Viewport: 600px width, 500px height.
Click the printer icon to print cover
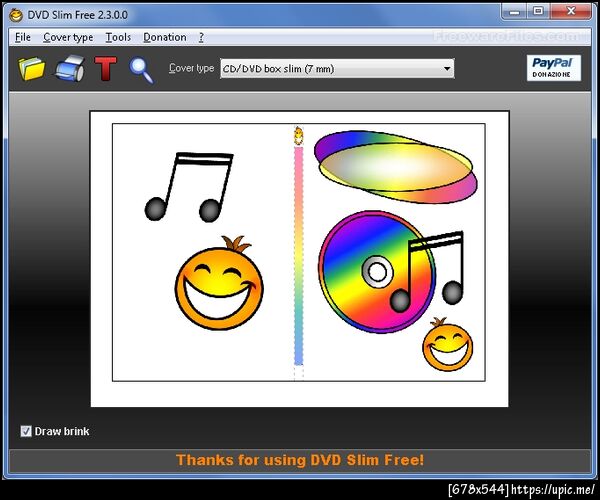tap(70, 69)
